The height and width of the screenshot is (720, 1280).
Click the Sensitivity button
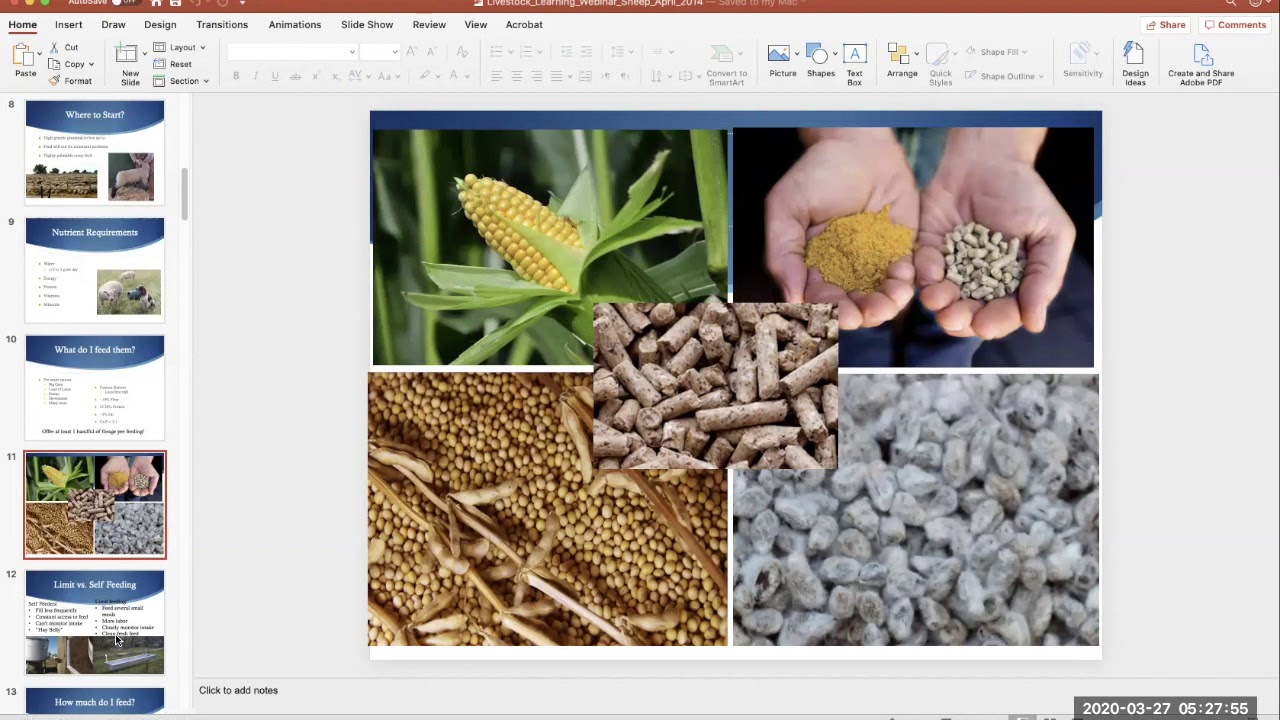1082,60
